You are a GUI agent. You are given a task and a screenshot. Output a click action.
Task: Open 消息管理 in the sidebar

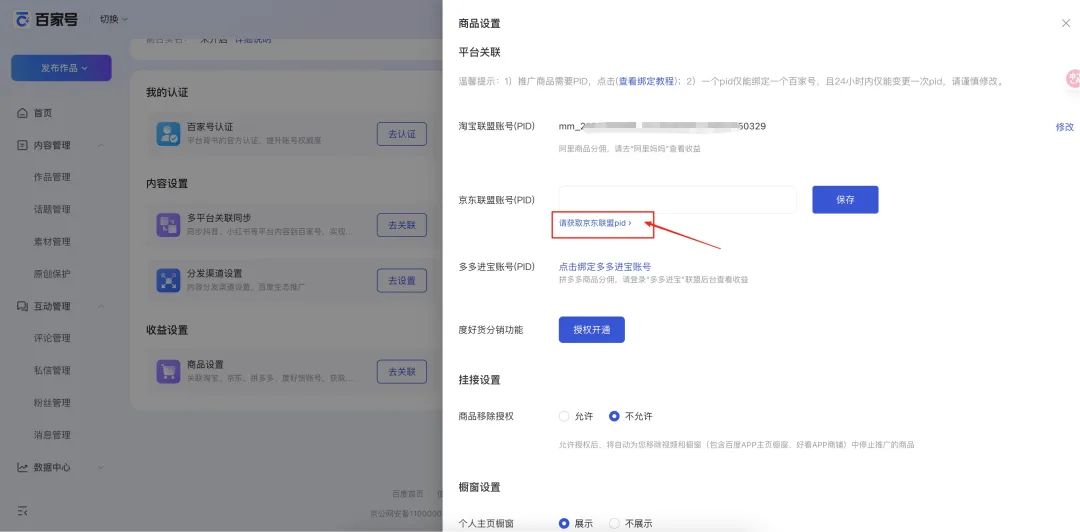coord(52,435)
